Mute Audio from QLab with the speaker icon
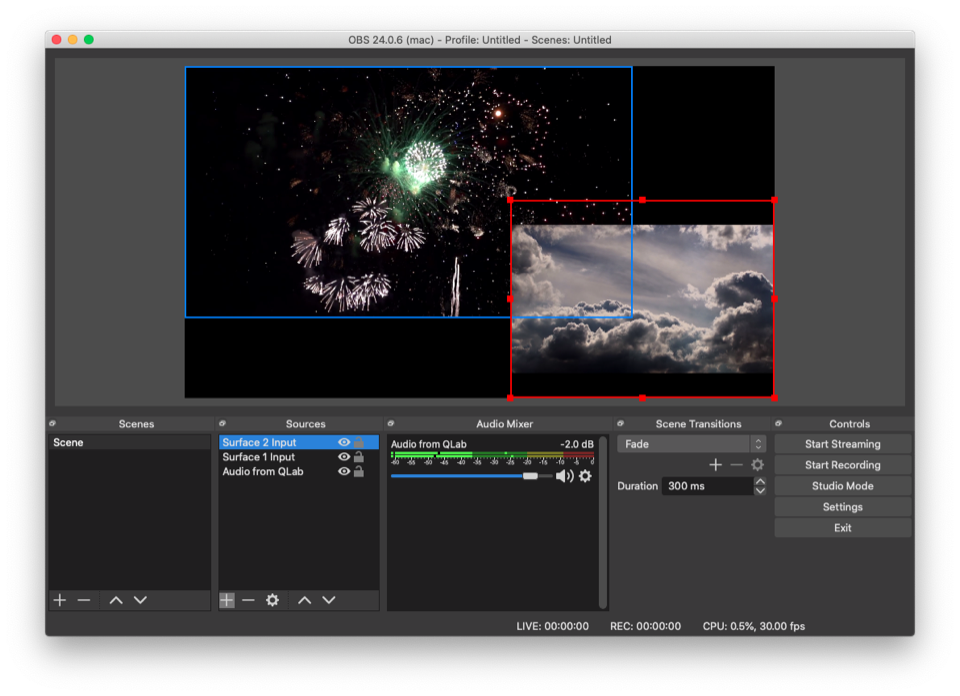 coord(564,476)
